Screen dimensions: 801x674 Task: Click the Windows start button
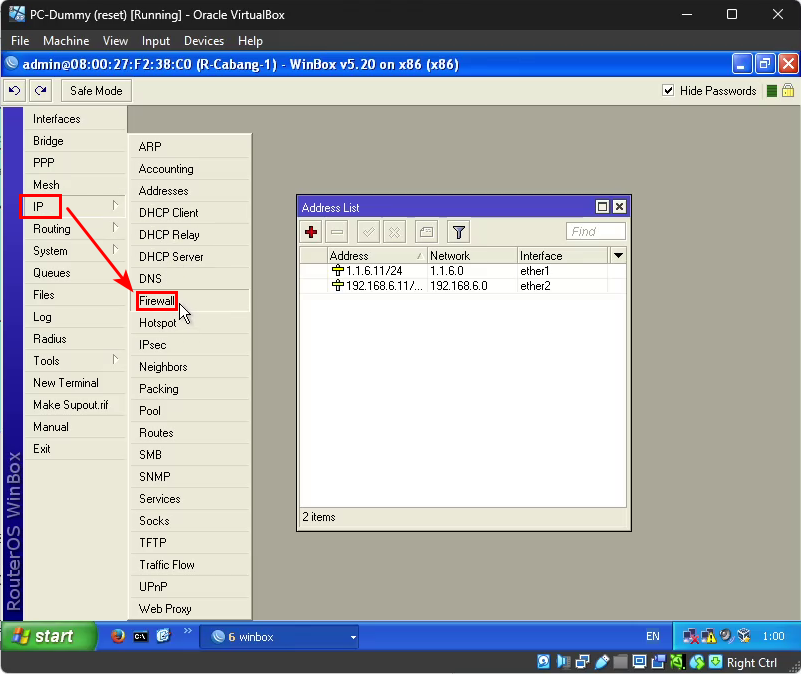coord(49,636)
